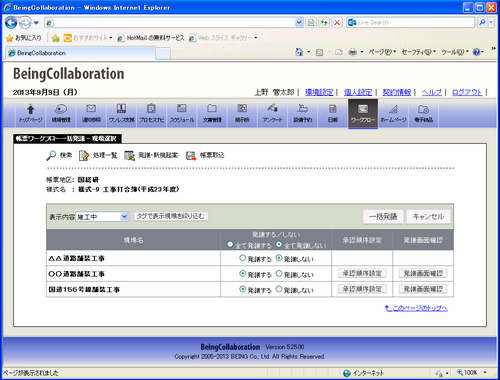
Task: Open the セーフティ(S) menu dropdown
Action: [x=419, y=52]
